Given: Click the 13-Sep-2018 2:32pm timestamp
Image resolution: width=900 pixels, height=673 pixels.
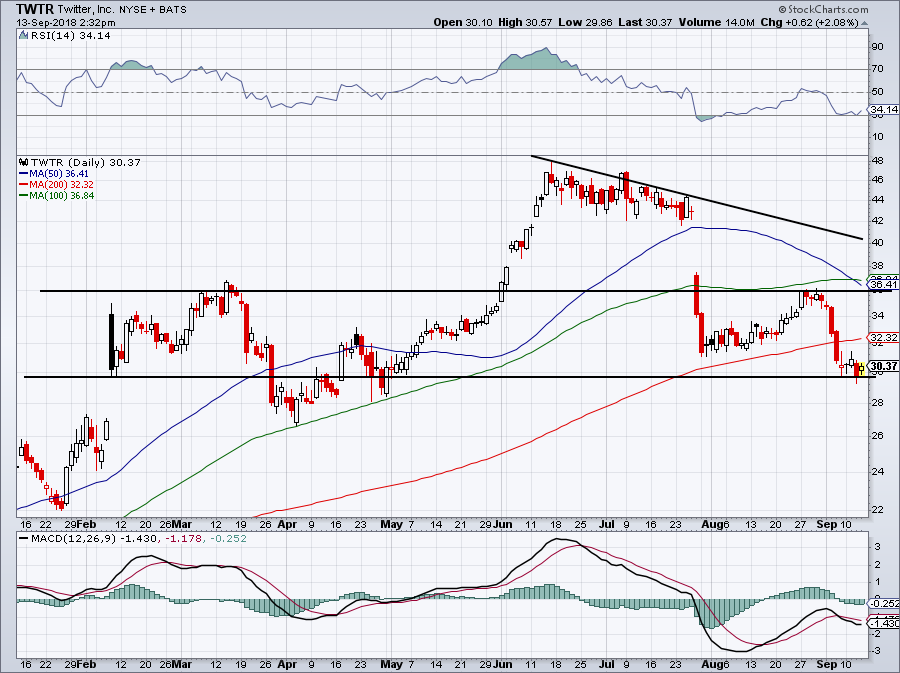Looking at the screenshot, I should [x=66, y=23].
